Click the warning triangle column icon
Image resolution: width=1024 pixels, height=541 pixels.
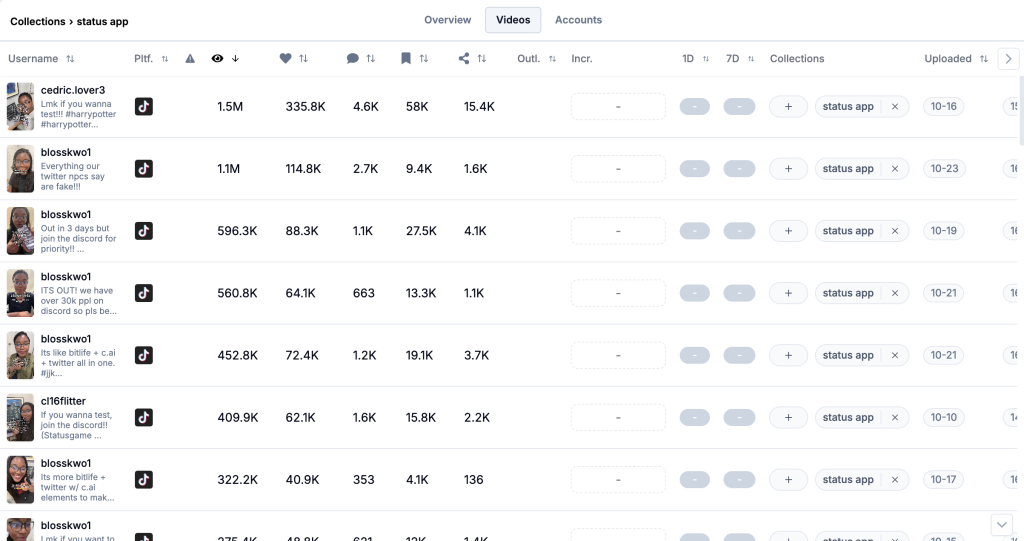pyautogui.click(x=190, y=59)
